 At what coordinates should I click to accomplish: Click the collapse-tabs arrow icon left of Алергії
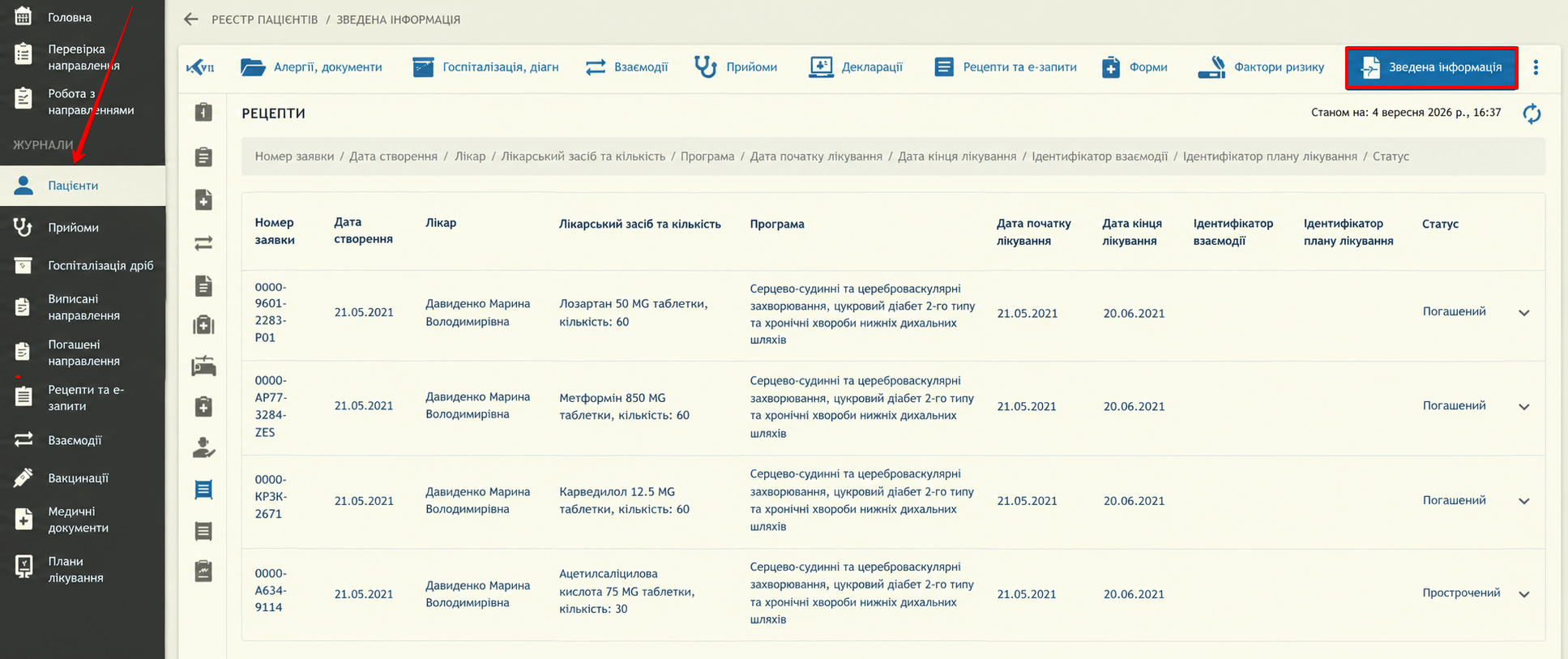pyautogui.click(x=200, y=67)
